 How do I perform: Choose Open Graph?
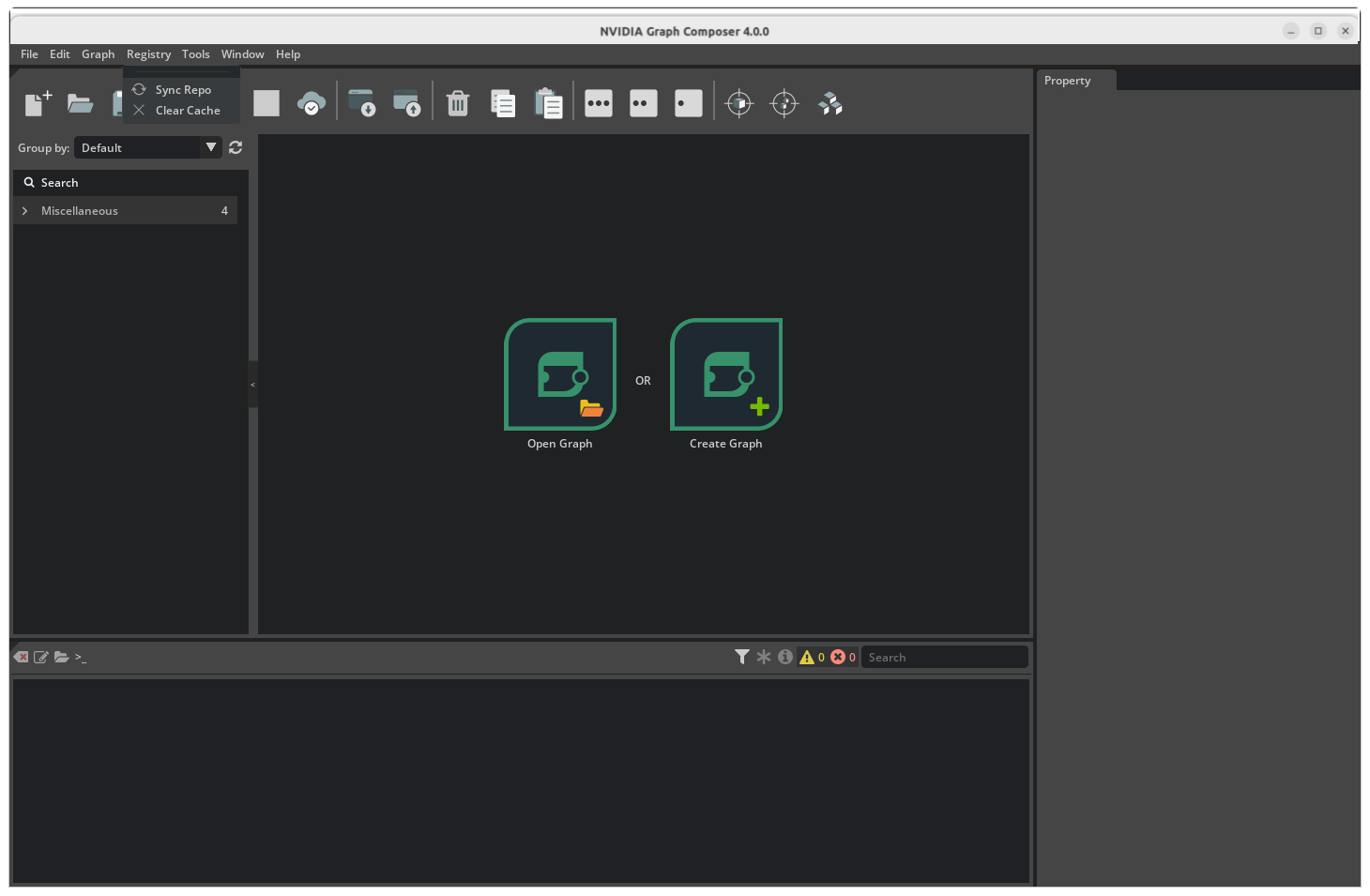(x=560, y=375)
